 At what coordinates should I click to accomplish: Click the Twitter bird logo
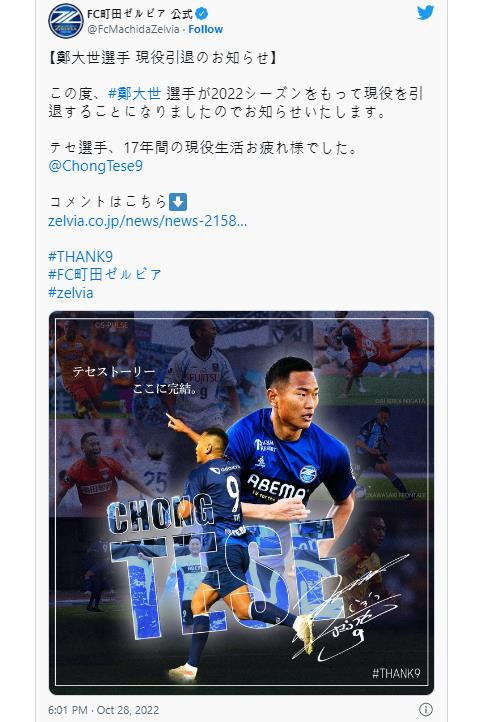425,13
